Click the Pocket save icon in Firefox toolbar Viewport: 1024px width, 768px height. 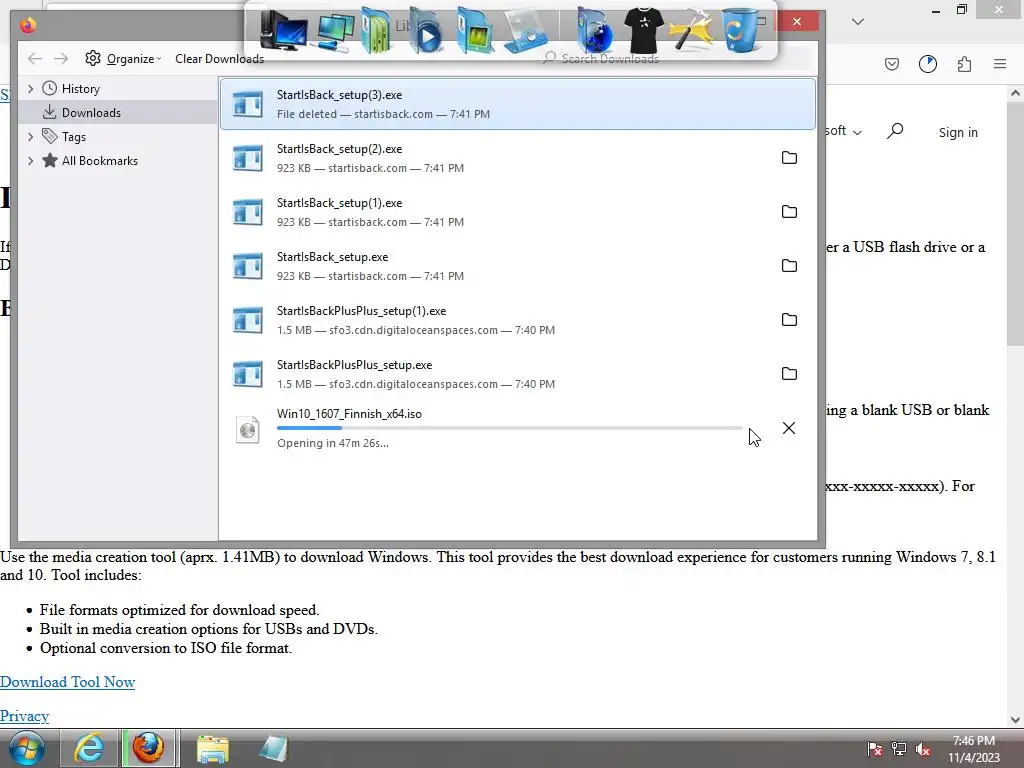point(891,63)
